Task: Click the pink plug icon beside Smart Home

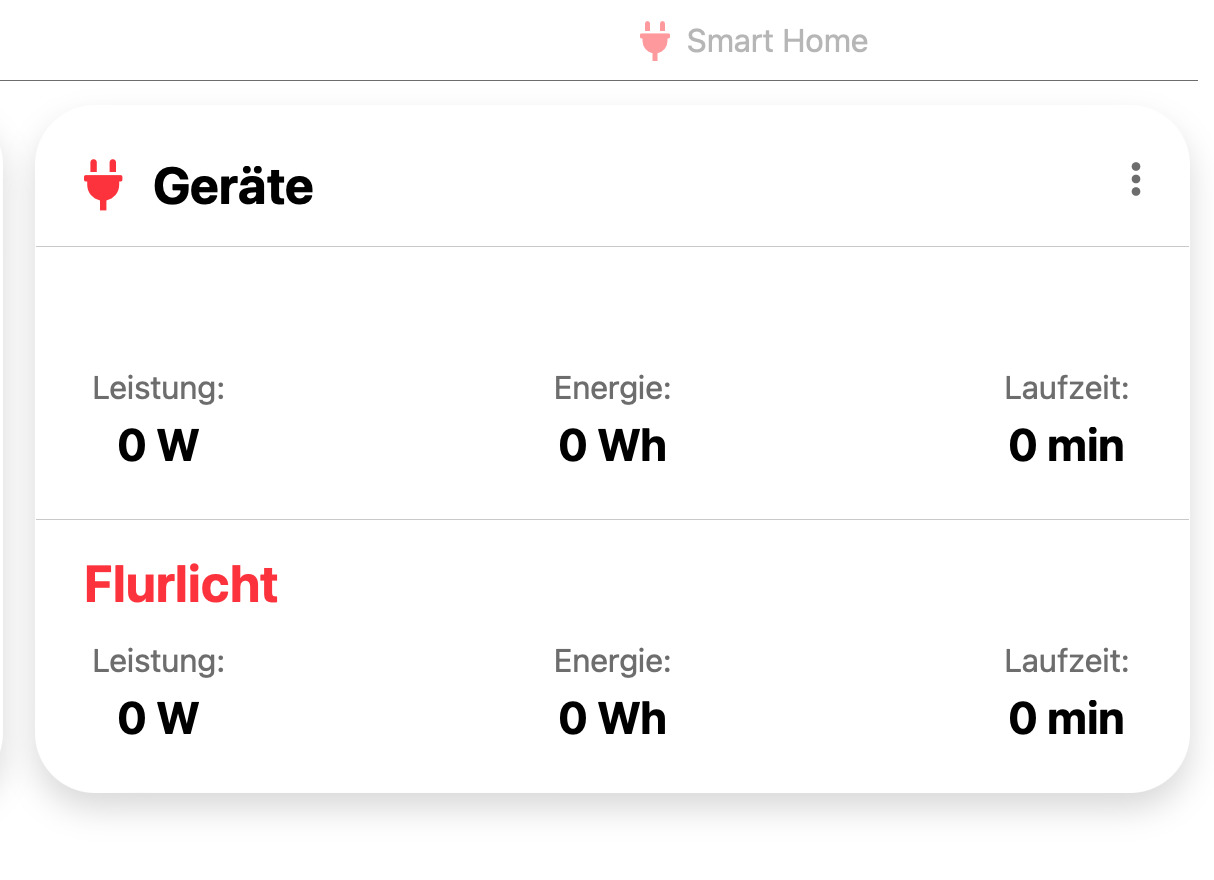Action: pyautogui.click(x=654, y=41)
